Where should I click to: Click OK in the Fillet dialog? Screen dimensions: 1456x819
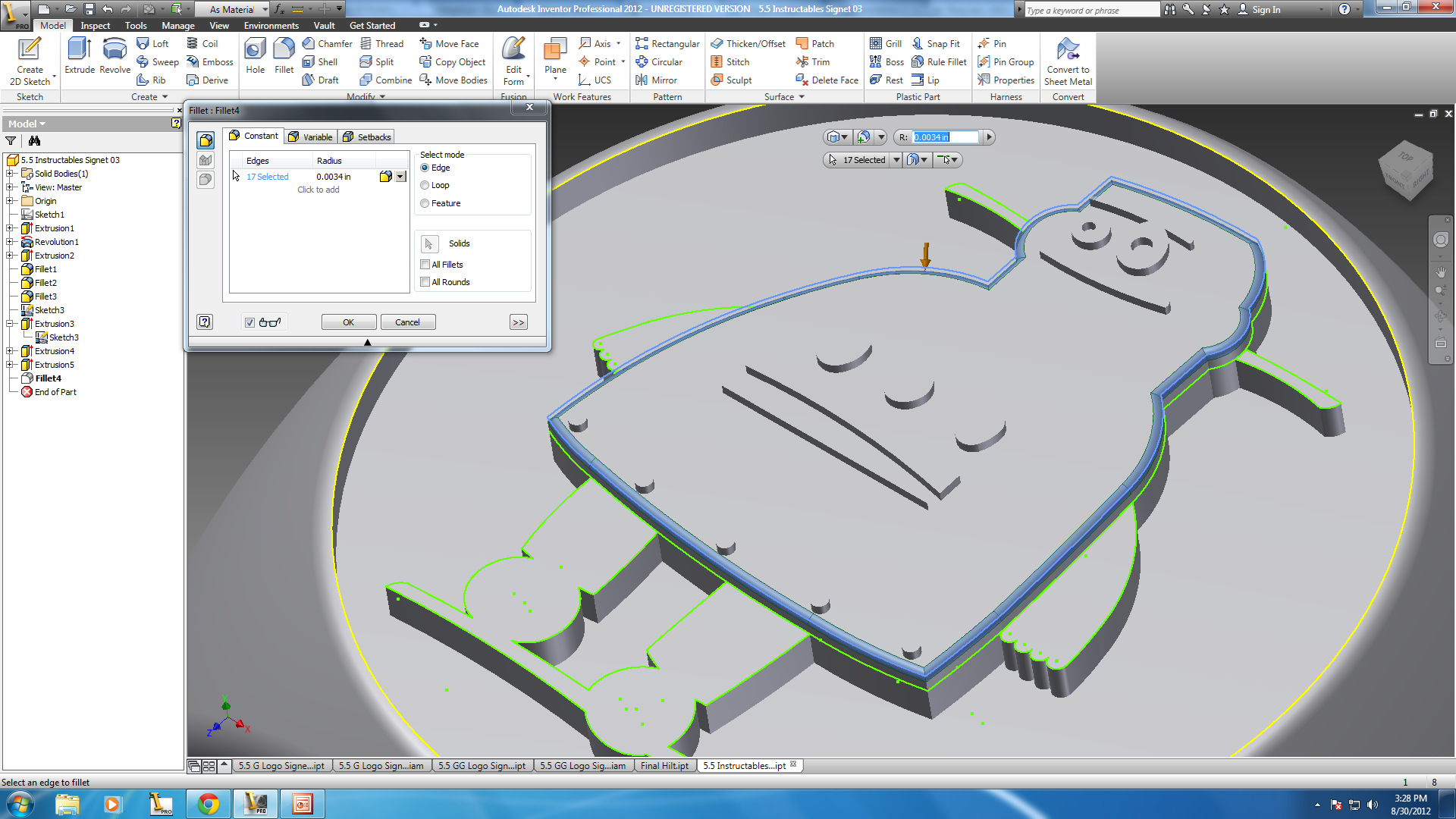coord(349,322)
